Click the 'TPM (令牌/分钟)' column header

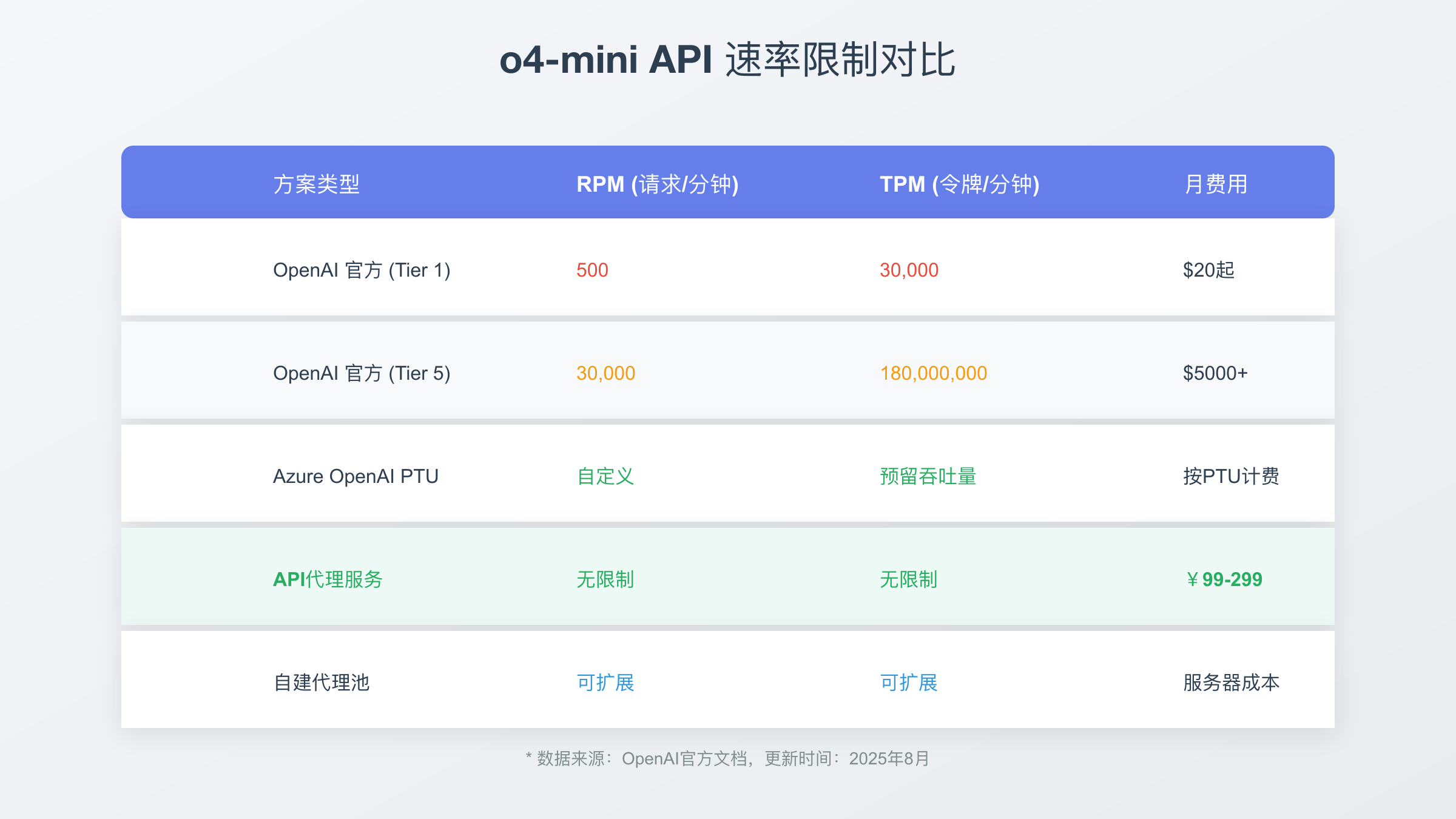click(x=960, y=184)
